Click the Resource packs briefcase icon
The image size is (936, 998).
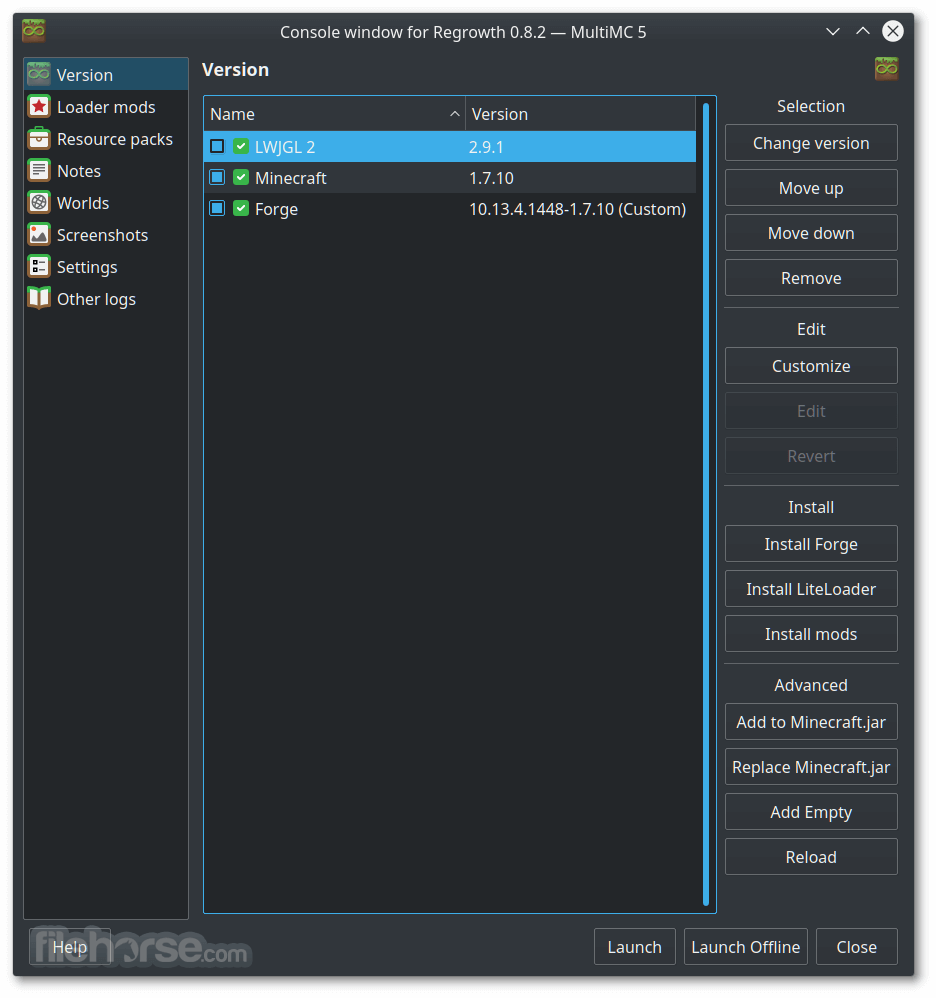coord(39,138)
